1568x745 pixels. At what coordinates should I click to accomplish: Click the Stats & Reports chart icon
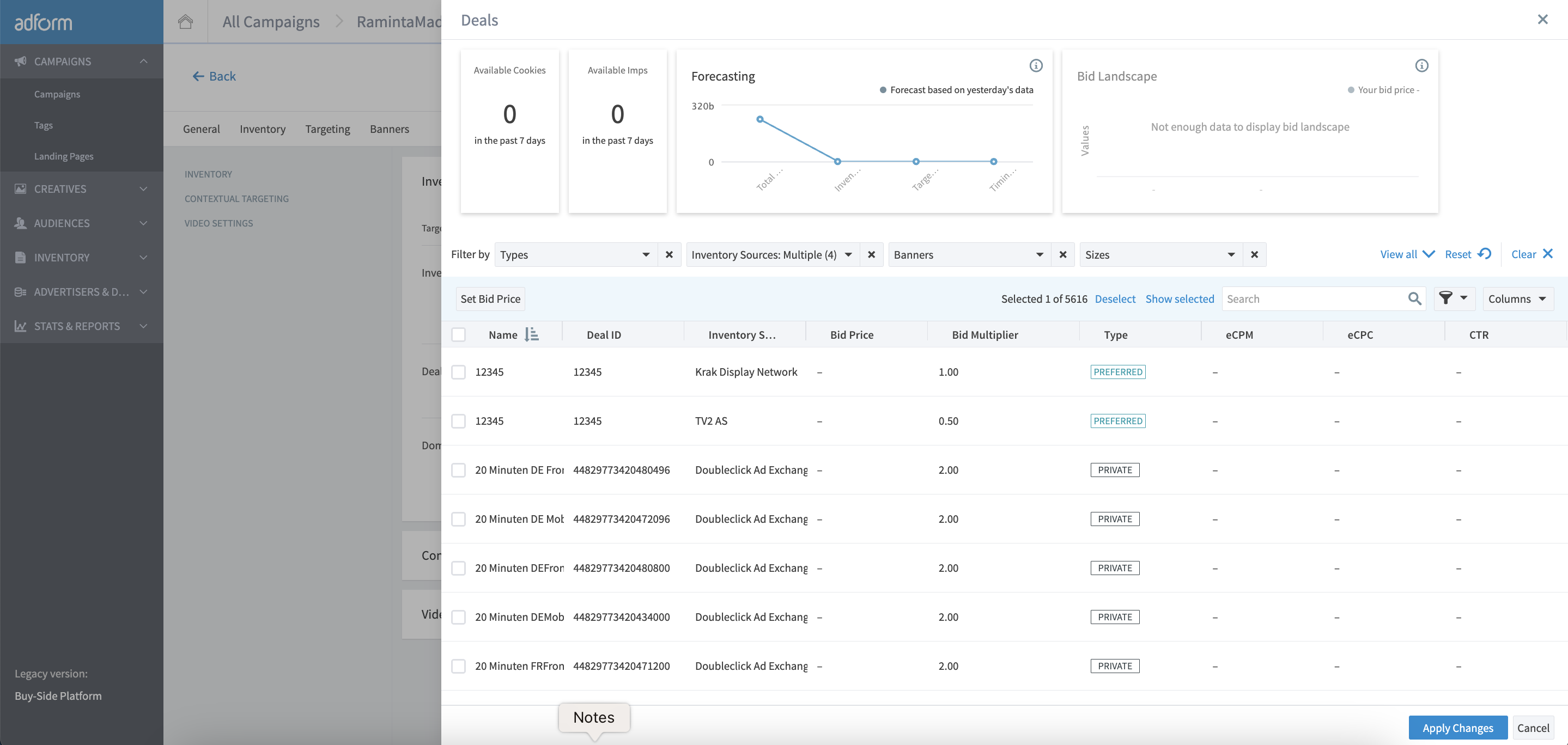tap(21, 326)
